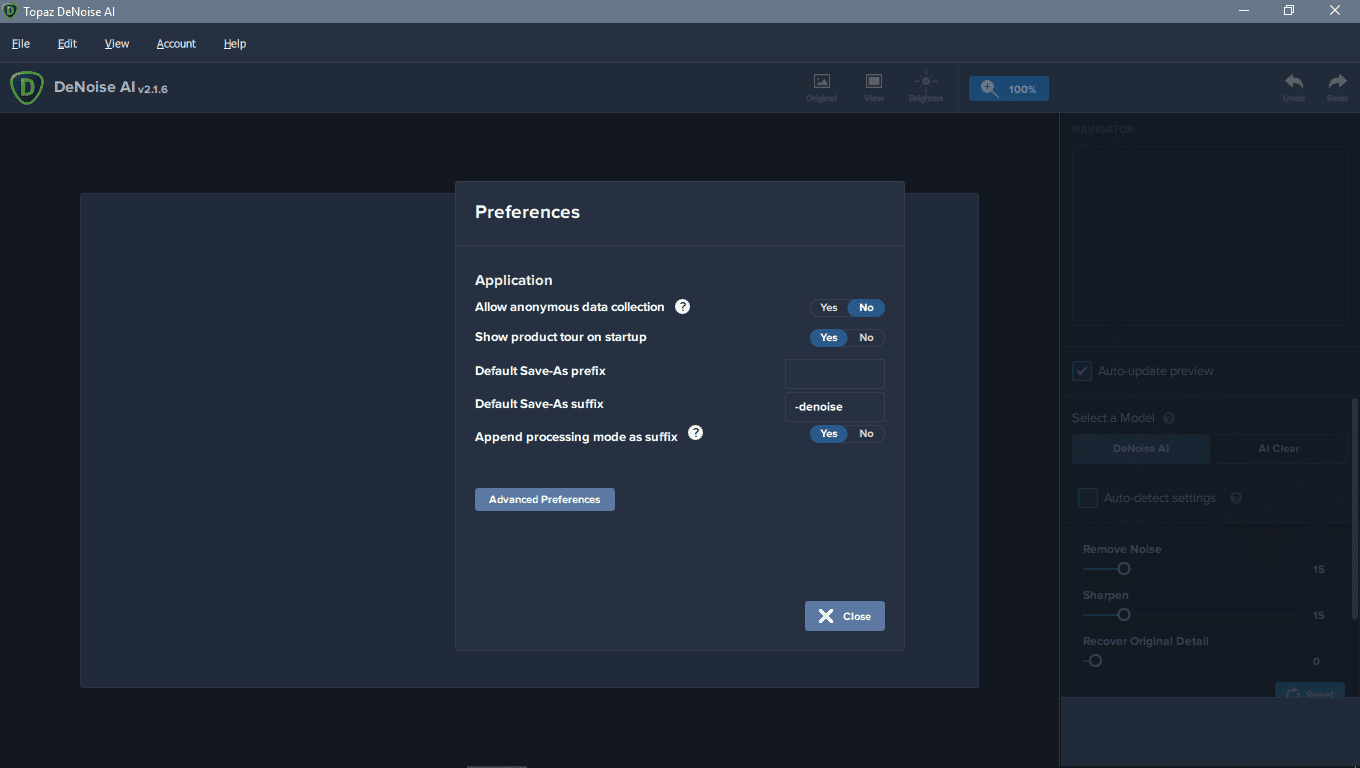Click the Default Save-As prefix field

pos(835,374)
